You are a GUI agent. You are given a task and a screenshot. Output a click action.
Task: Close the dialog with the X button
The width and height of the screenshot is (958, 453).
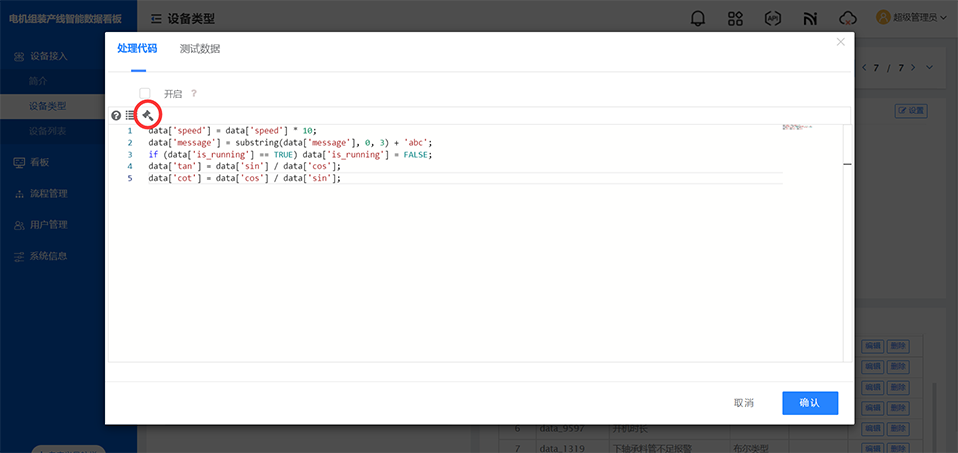coord(840,42)
